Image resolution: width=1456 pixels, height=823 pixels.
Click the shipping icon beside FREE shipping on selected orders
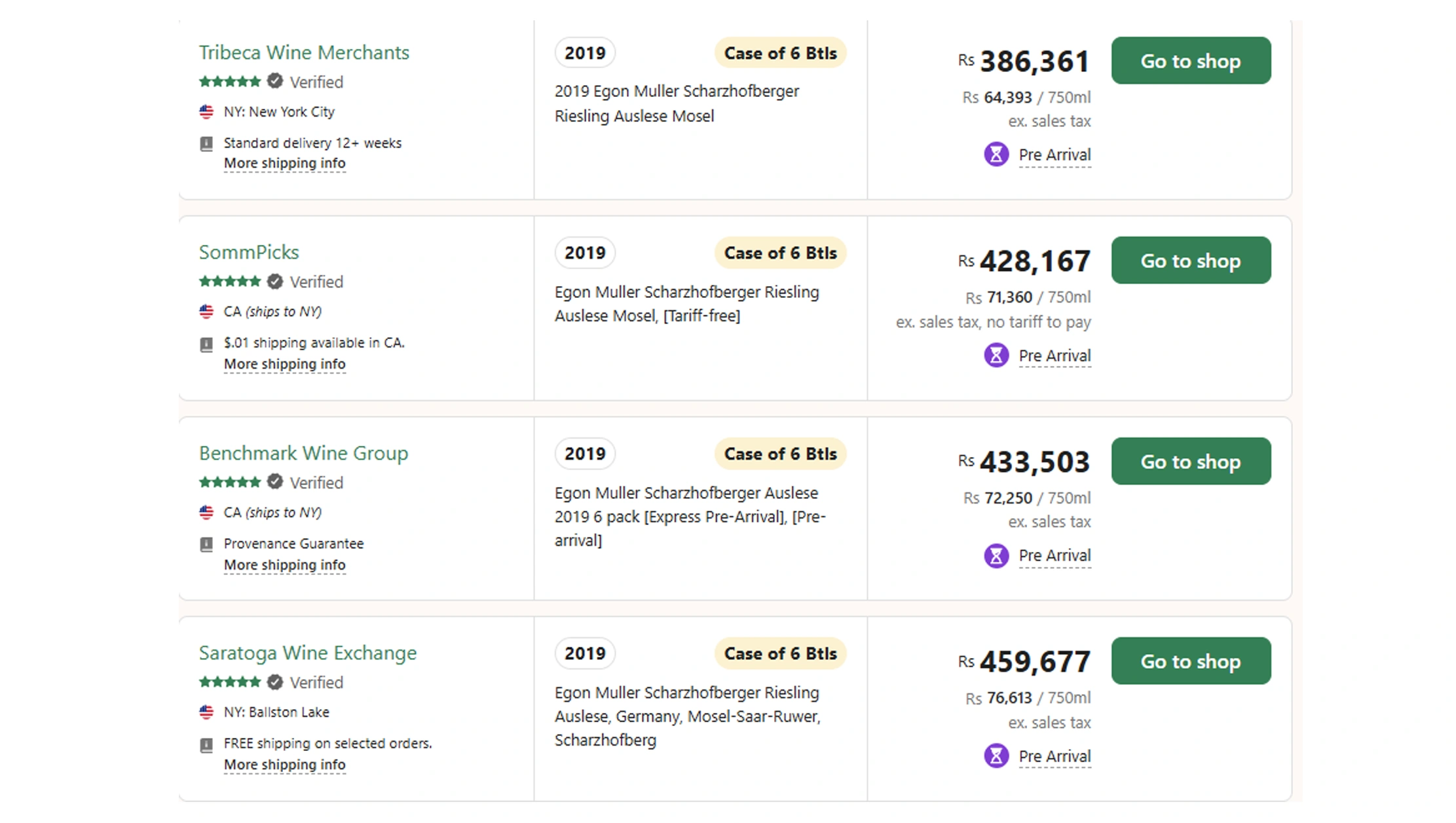click(206, 744)
